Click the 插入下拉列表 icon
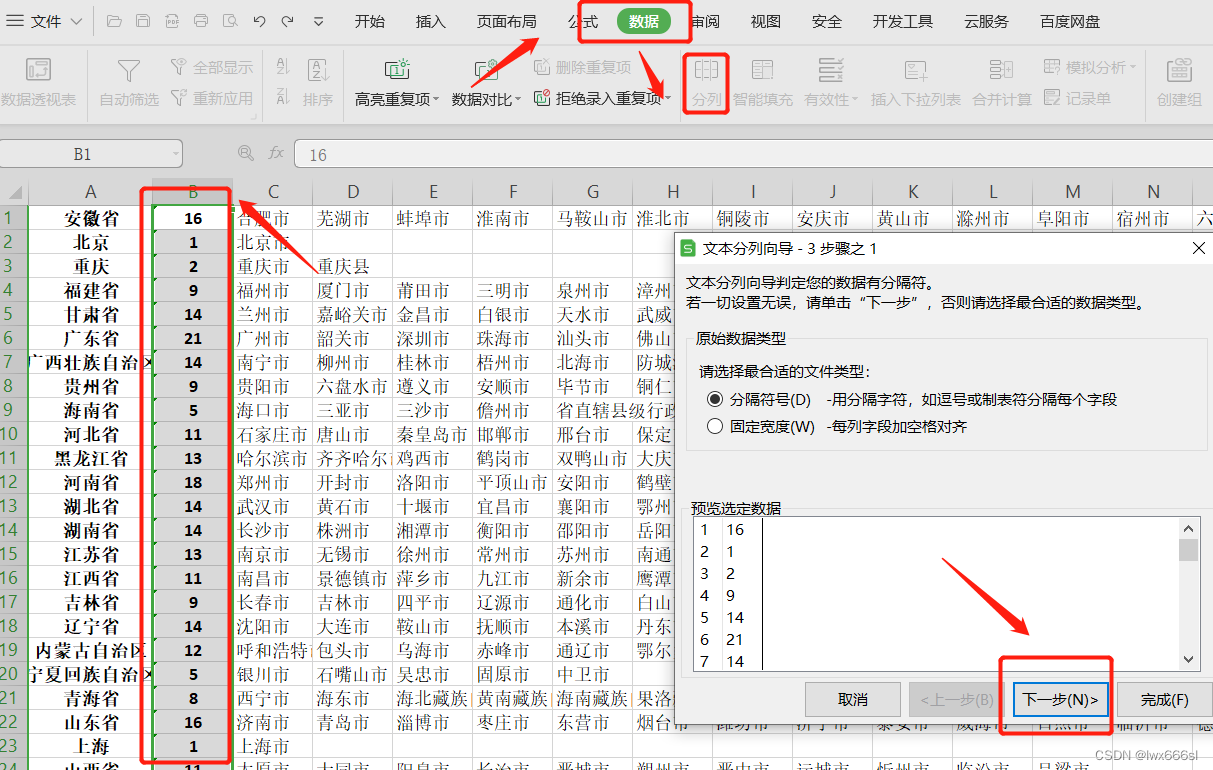This screenshot has height=770, width=1213. tap(915, 69)
